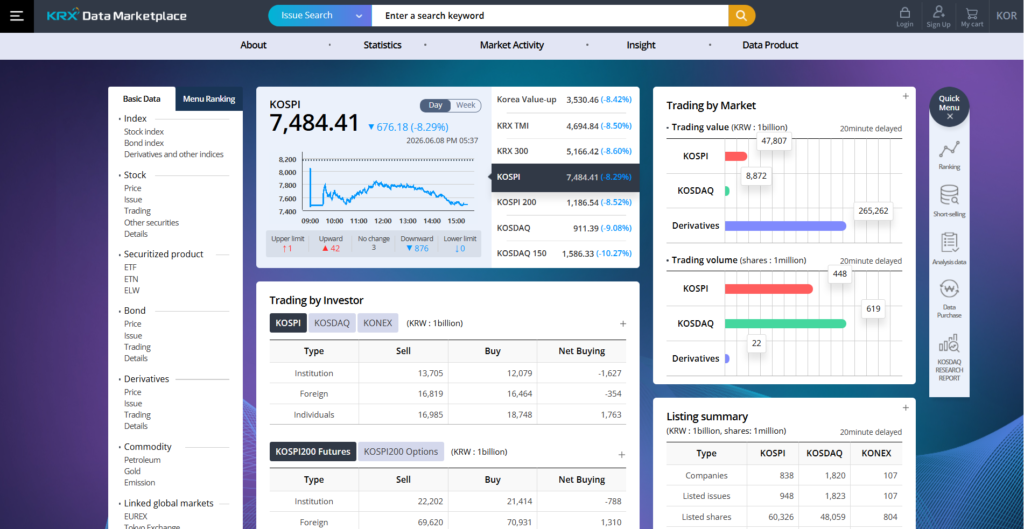The width and height of the screenshot is (1024, 529).
Task: Click the KOSDAQ trading volume green bar
Action: [x=785, y=323]
